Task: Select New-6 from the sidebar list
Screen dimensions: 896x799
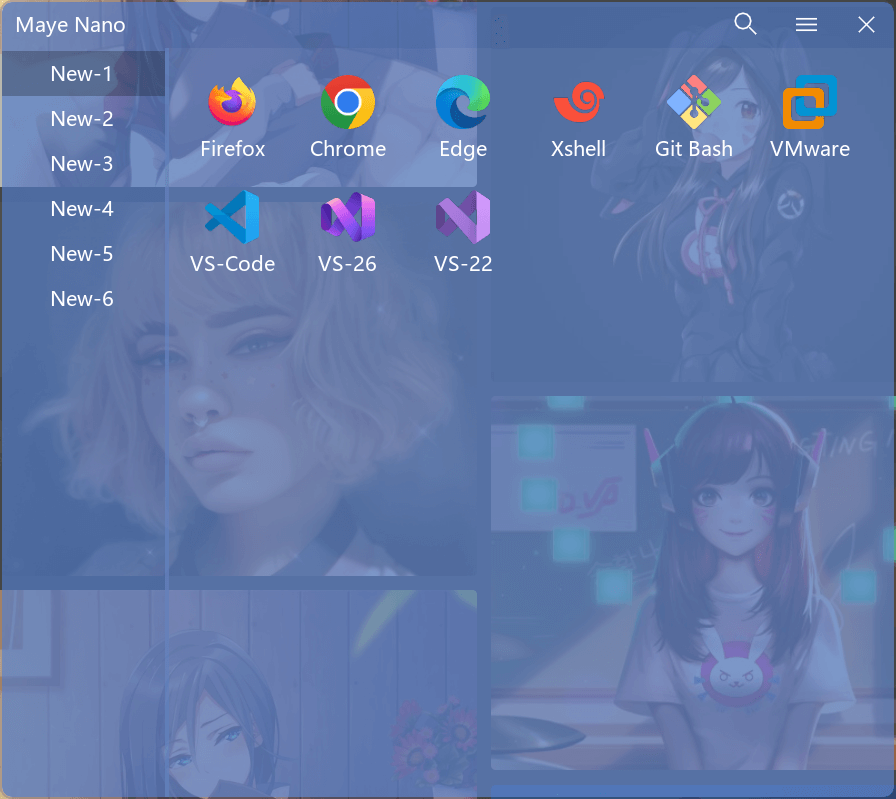Action: pyautogui.click(x=82, y=299)
